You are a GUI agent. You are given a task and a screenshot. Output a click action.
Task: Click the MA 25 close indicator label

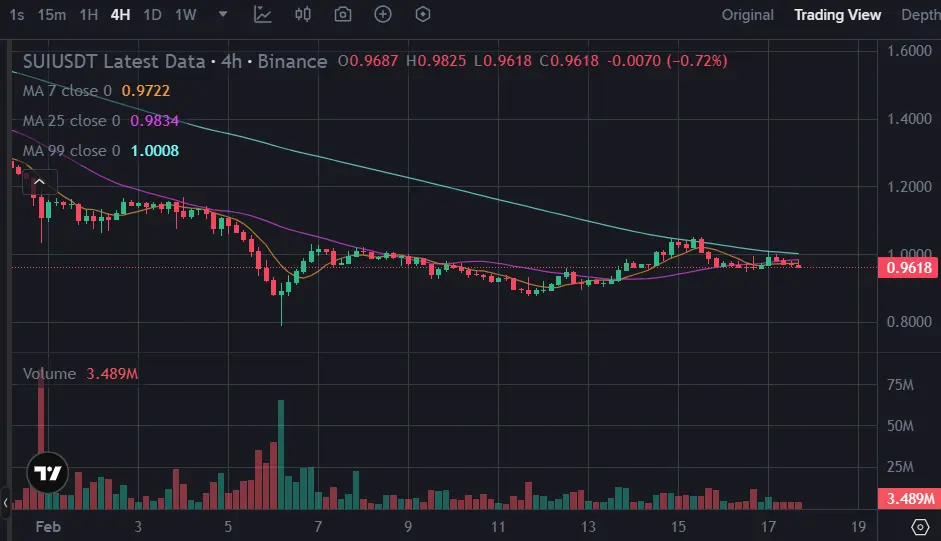pyautogui.click(x=71, y=121)
